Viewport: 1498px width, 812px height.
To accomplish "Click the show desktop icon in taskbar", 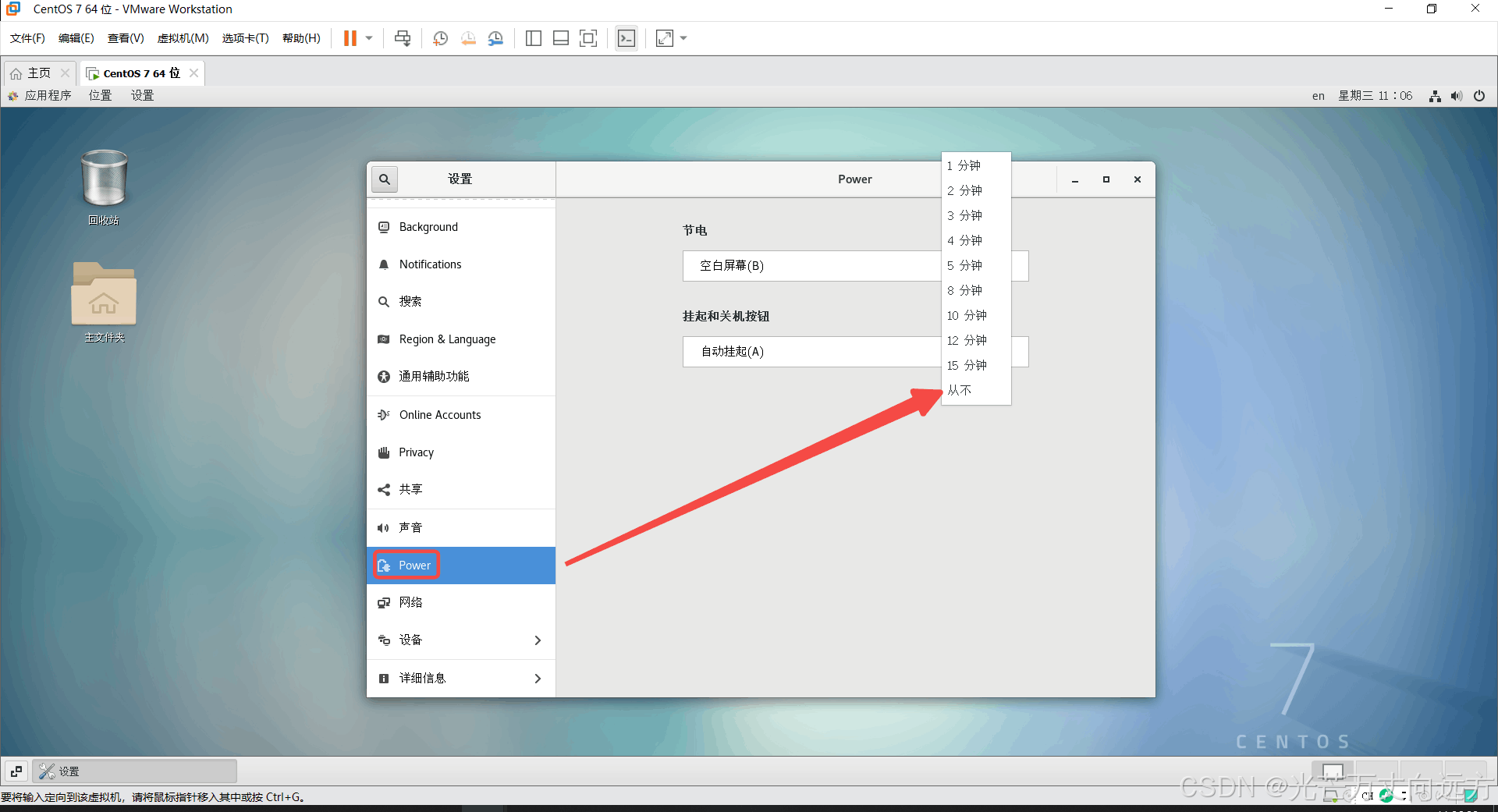I will (x=16, y=771).
